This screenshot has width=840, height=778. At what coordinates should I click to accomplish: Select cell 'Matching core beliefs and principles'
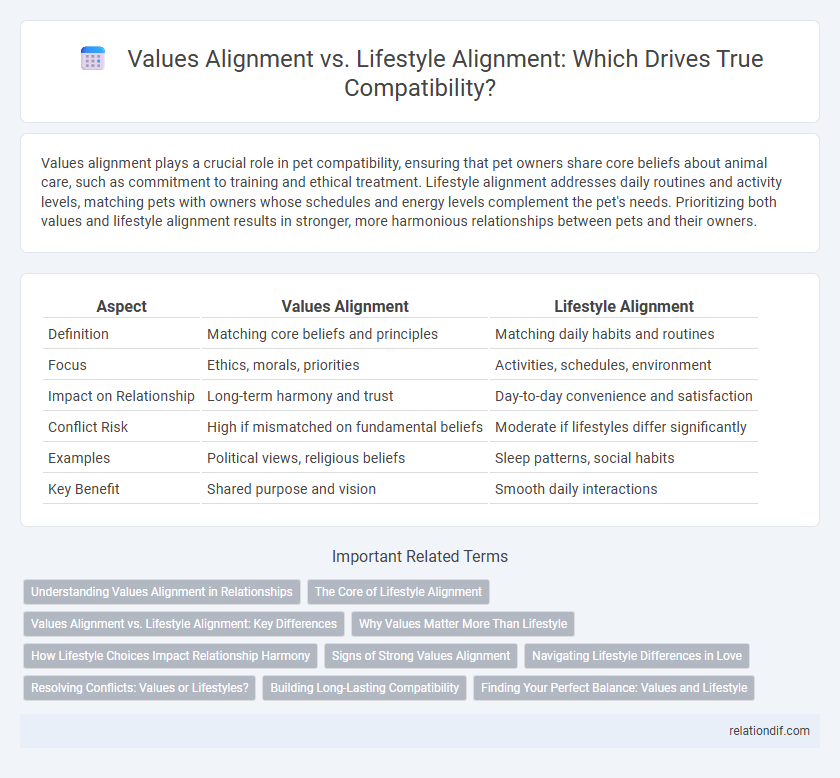(345, 334)
